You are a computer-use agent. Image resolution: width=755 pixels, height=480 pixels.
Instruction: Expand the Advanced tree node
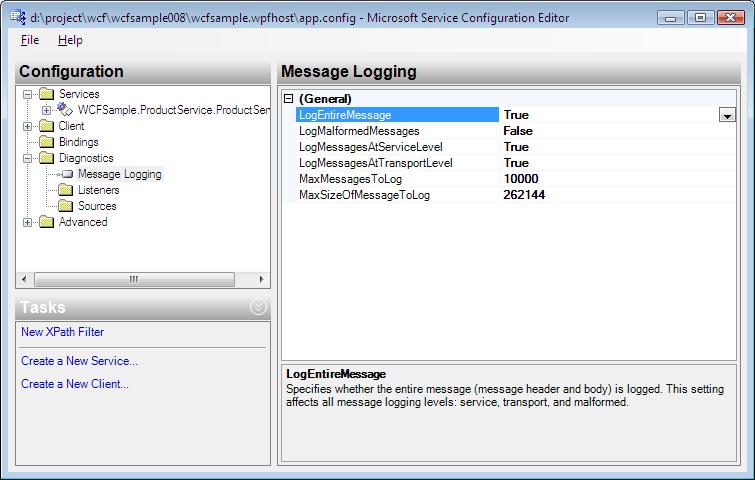coord(27,222)
